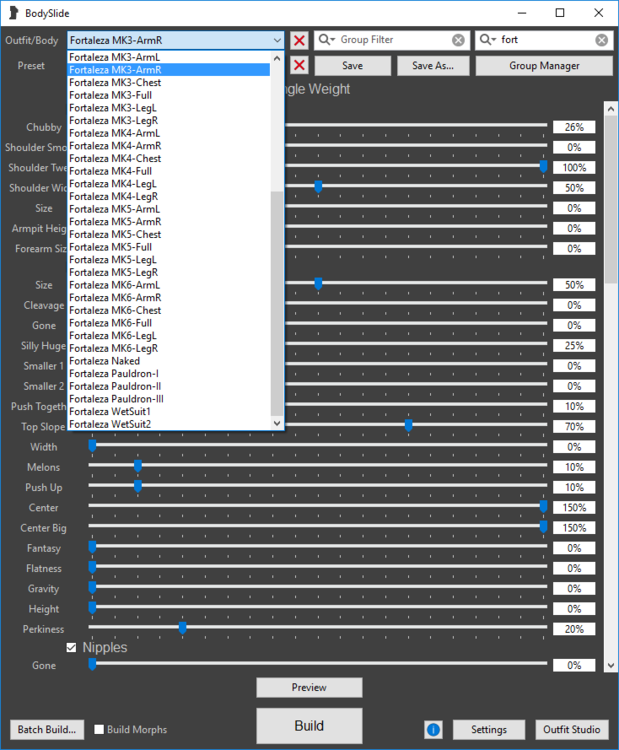Select Fortaleza MK3-ArmL from list
Viewport: 619px width, 750px height.
169,57
